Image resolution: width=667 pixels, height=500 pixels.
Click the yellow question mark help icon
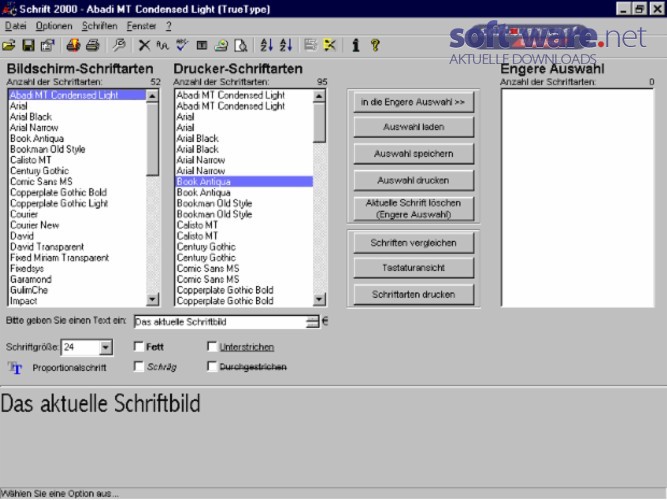(x=375, y=45)
